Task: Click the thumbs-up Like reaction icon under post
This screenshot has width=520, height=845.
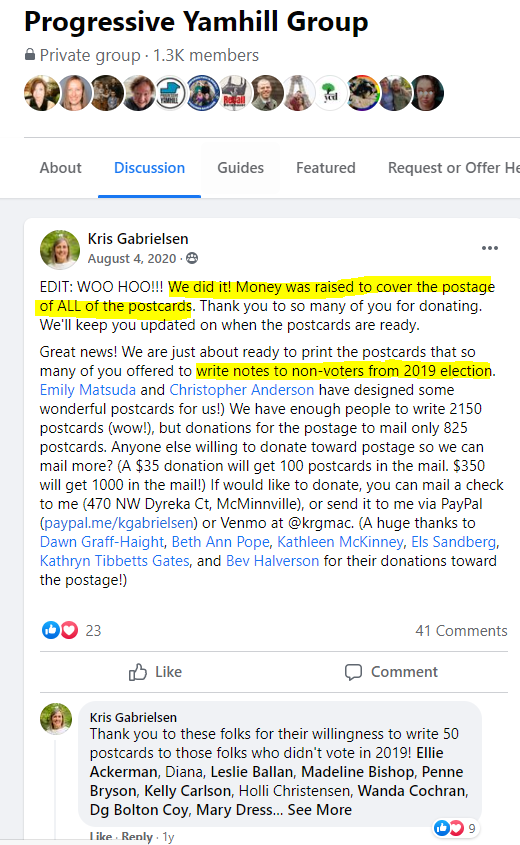Action: [51, 629]
